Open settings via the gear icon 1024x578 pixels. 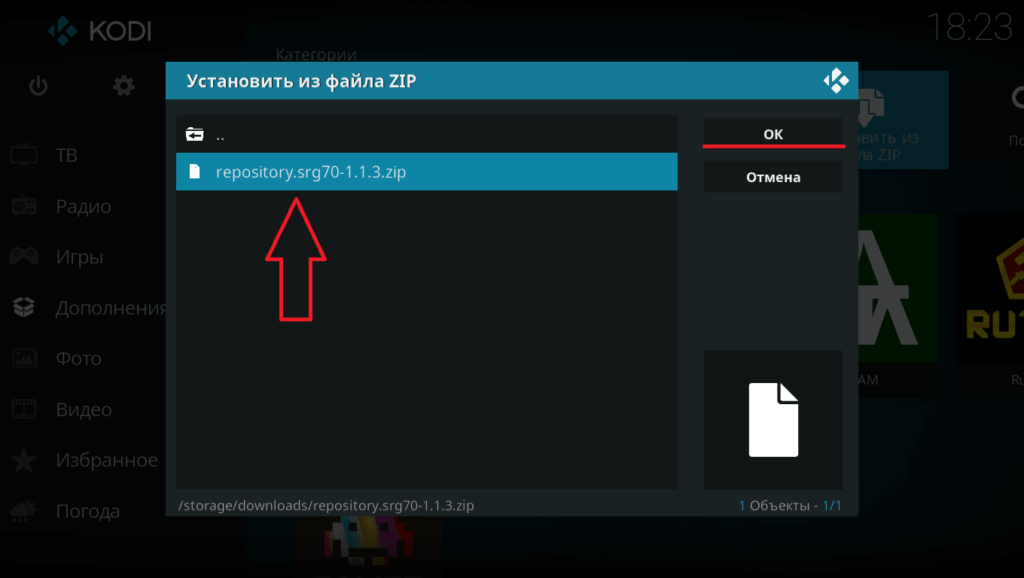pos(123,87)
